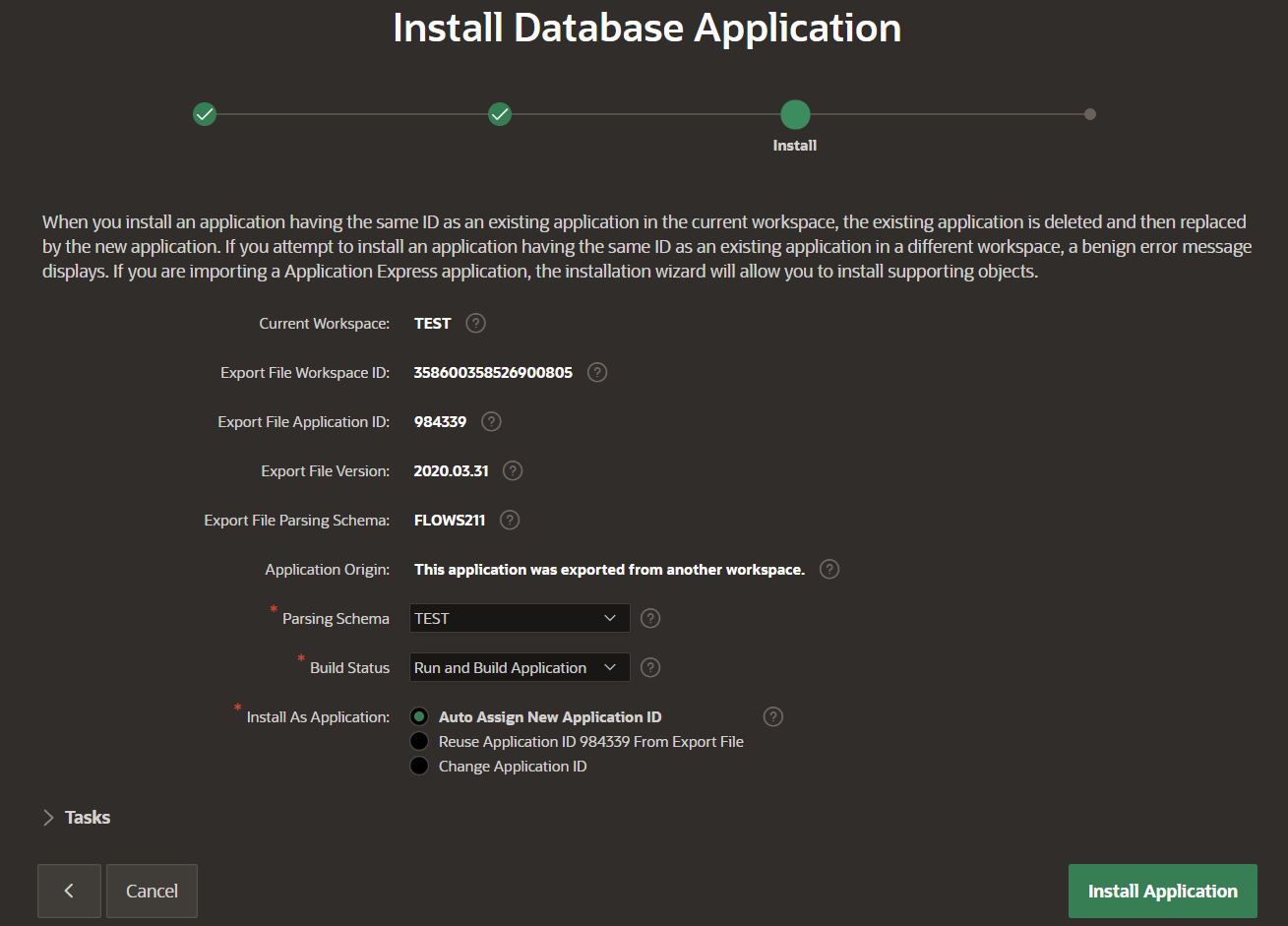Open the Parsing Schema dropdown
The width and height of the screenshot is (1288, 926).
click(520, 618)
